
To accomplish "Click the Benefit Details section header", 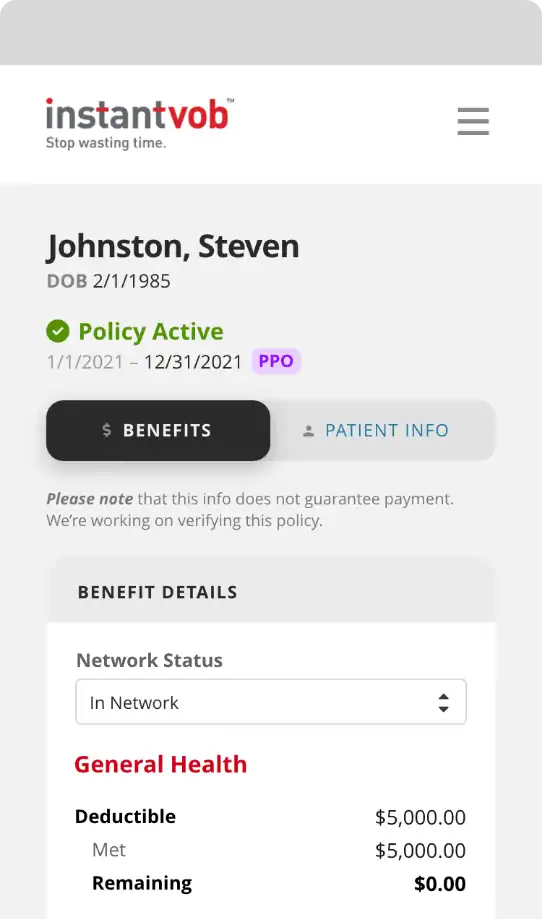I will [x=157, y=592].
